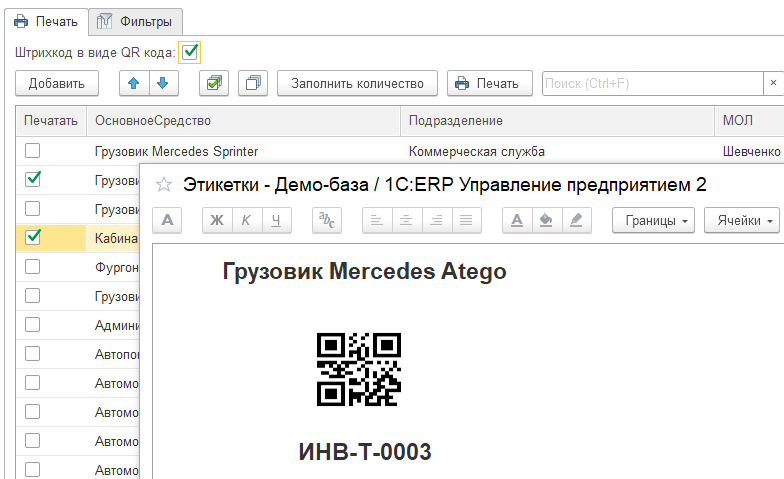Toggle bold Ж formatting
The height and width of the screenshot is (479, 784).
pyautogui.click(x=217, y=220)
